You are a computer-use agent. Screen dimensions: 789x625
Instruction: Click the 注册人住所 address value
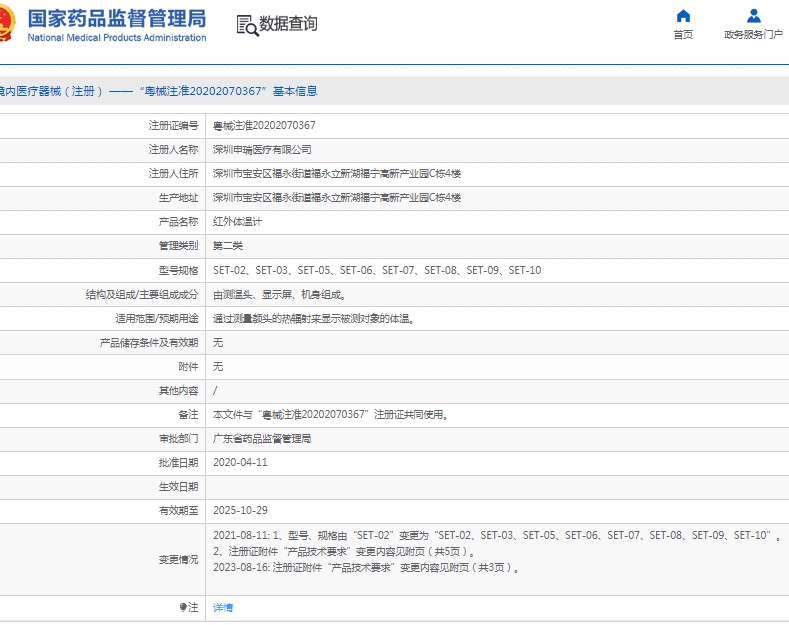coord(337,174)
